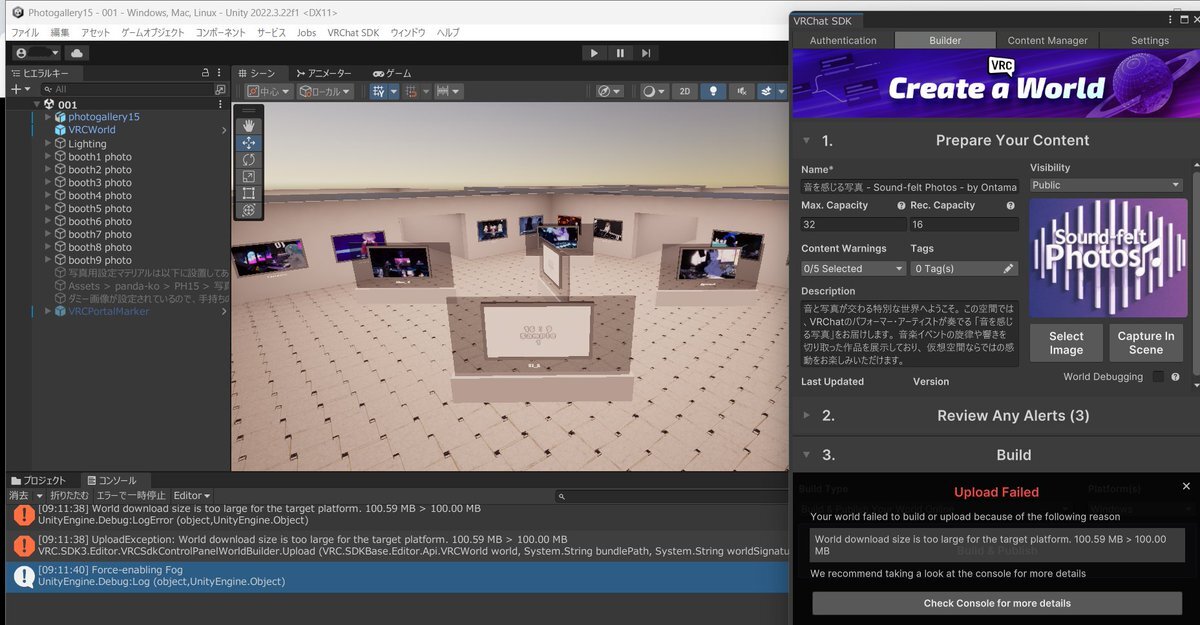Screen dimensions: 1200x625
Task: Collapse the 001 scene in hierarchy
Action: click(37, 104)
